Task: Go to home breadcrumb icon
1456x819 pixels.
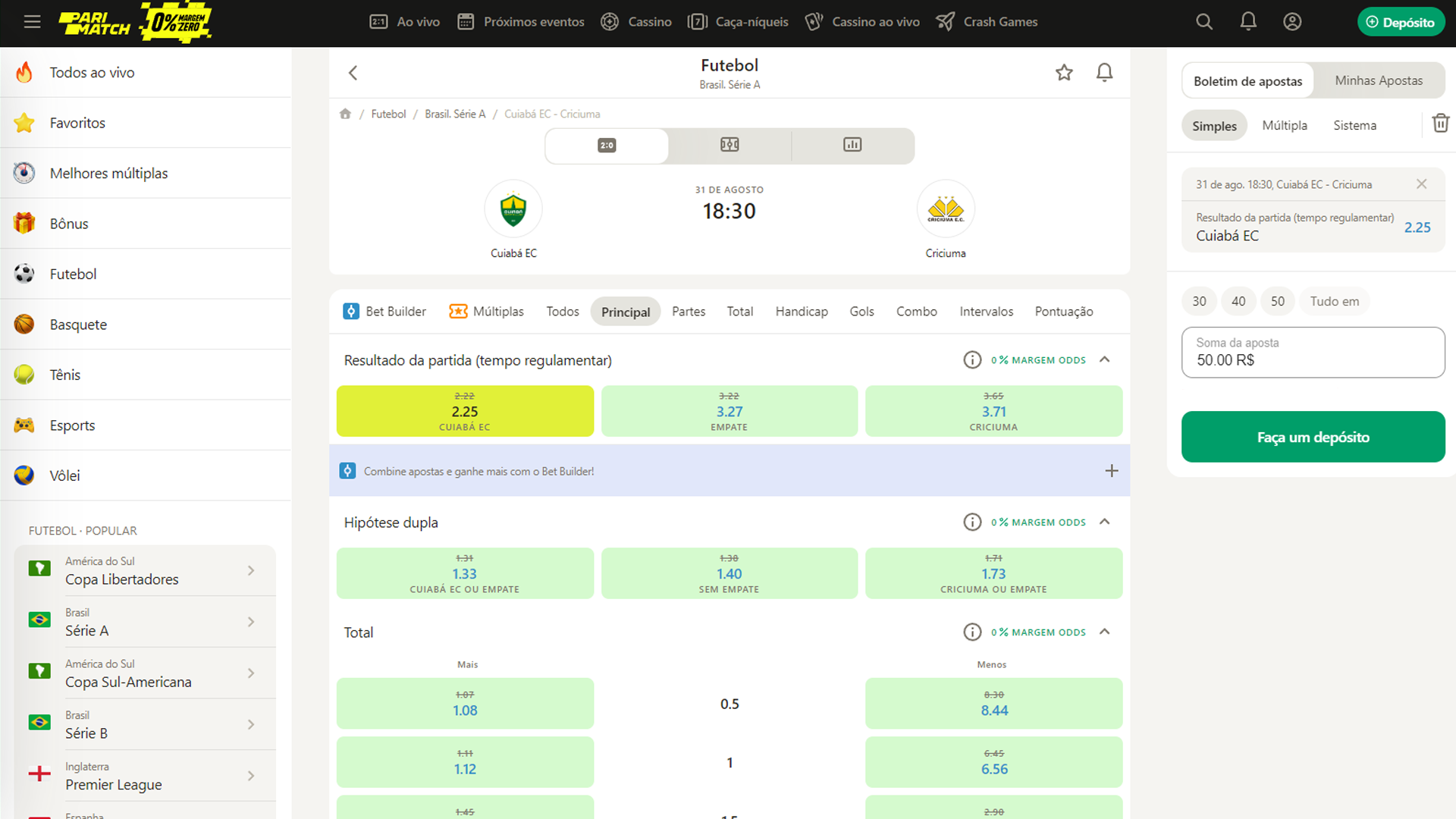Action: [x=345, y=114]
